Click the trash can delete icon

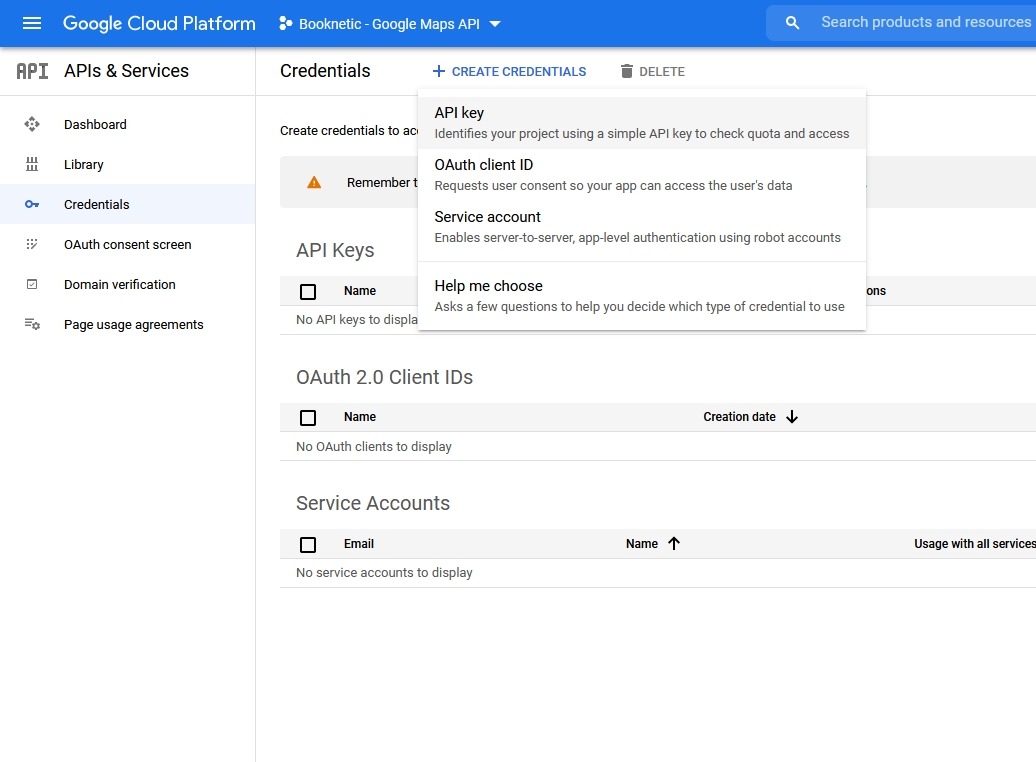point(627,71)
